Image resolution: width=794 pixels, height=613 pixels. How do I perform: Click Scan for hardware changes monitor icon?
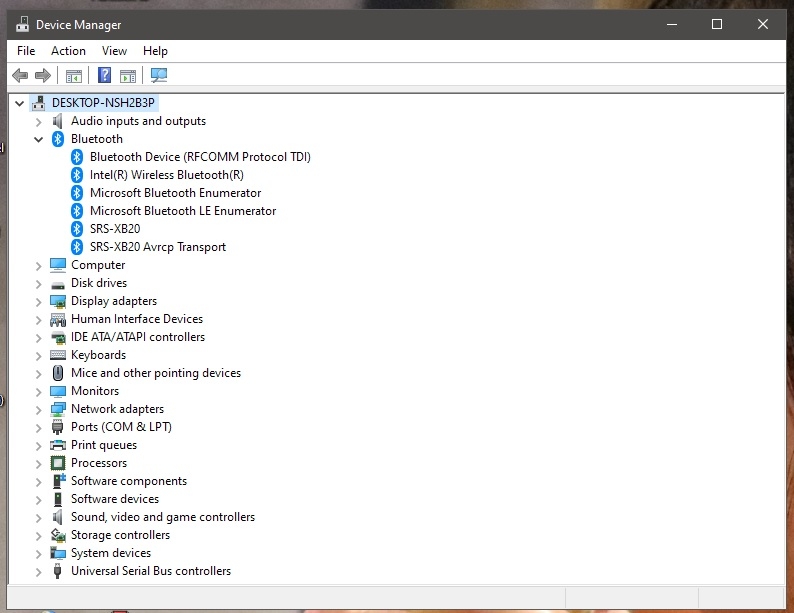[158, 75]
